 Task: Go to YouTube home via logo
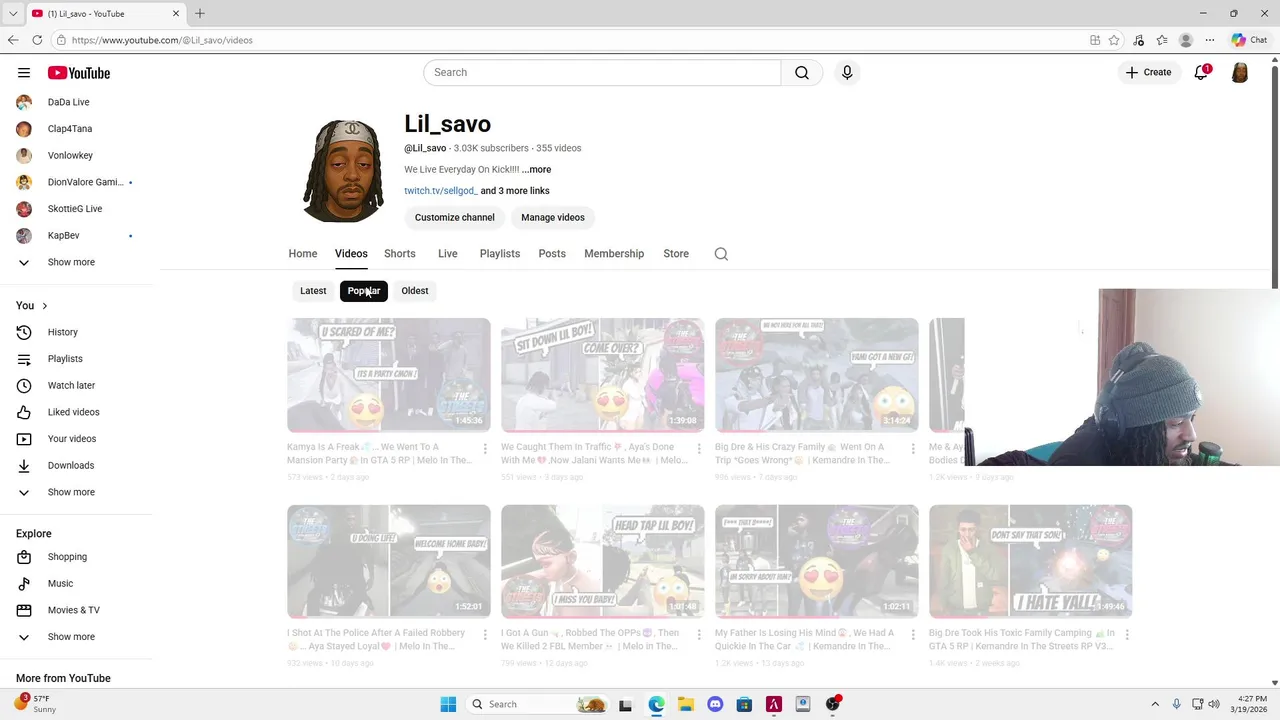coord(78,73)
